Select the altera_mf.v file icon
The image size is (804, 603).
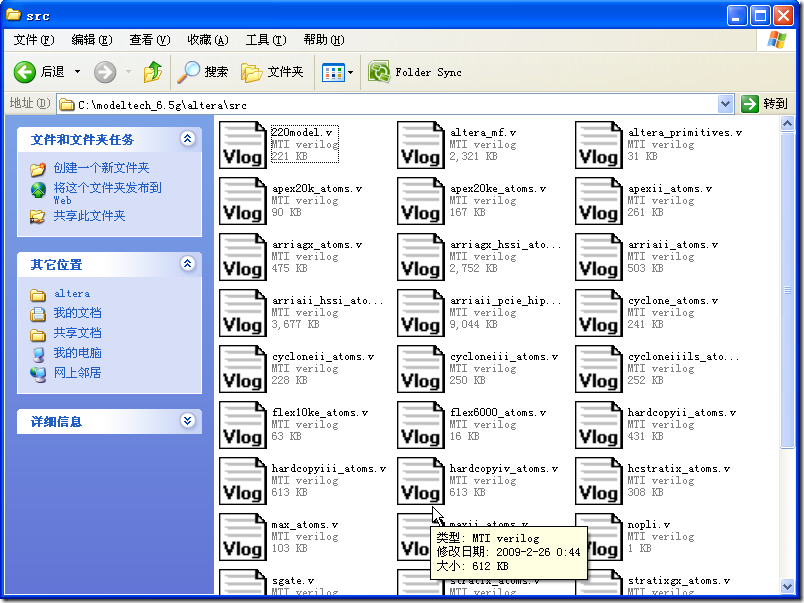420,145
